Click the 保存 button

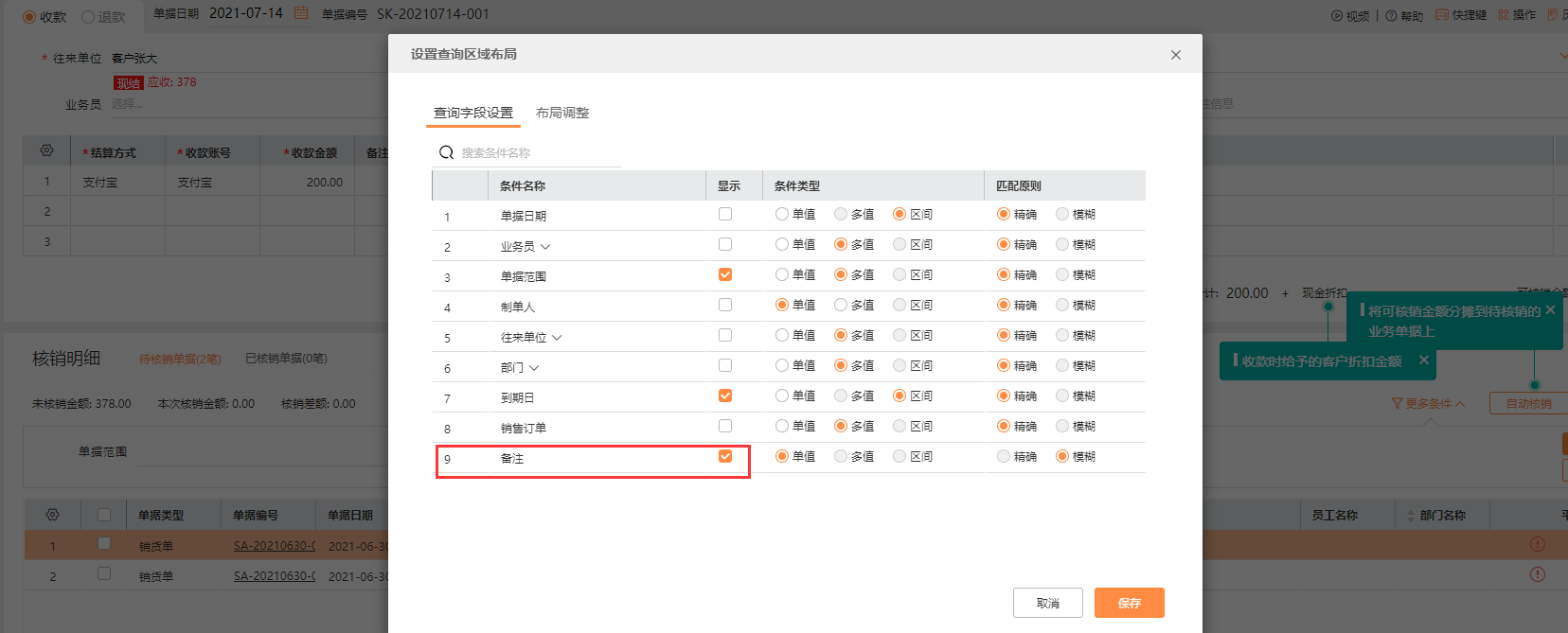pyautogui.click(x=1129, y=603)
